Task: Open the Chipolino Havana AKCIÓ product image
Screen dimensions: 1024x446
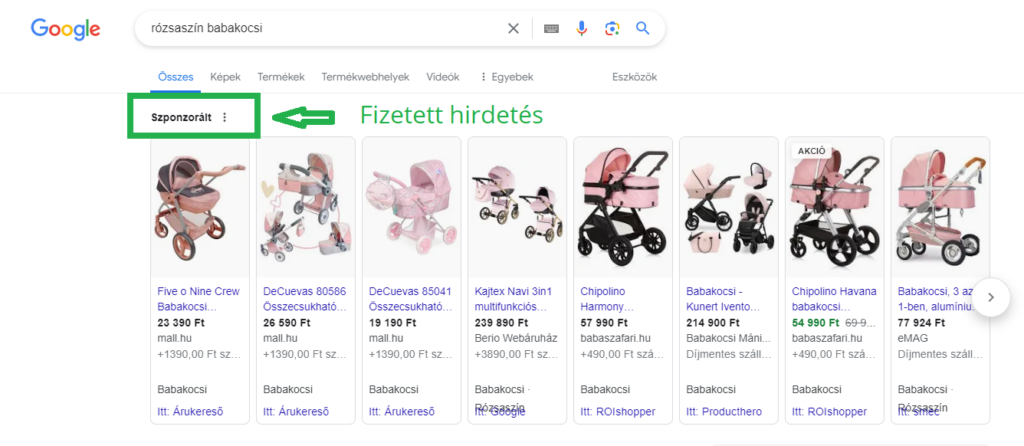Action: click(834, 208)
